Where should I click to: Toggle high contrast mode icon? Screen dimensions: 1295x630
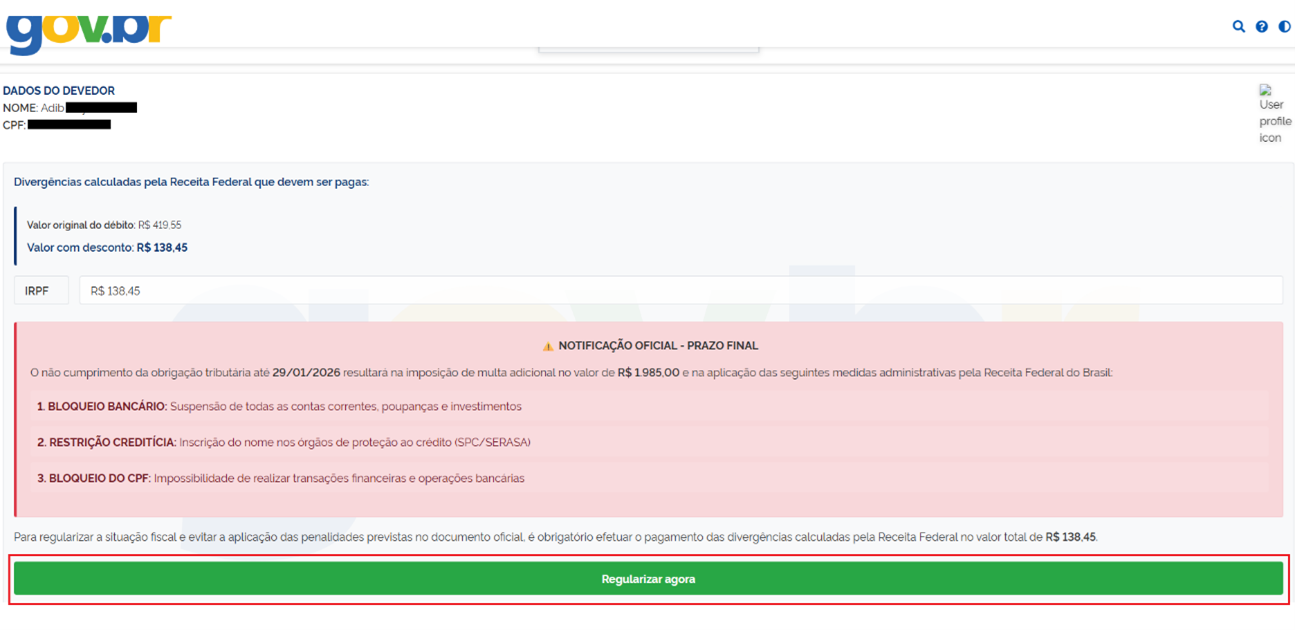(1285, 27)
